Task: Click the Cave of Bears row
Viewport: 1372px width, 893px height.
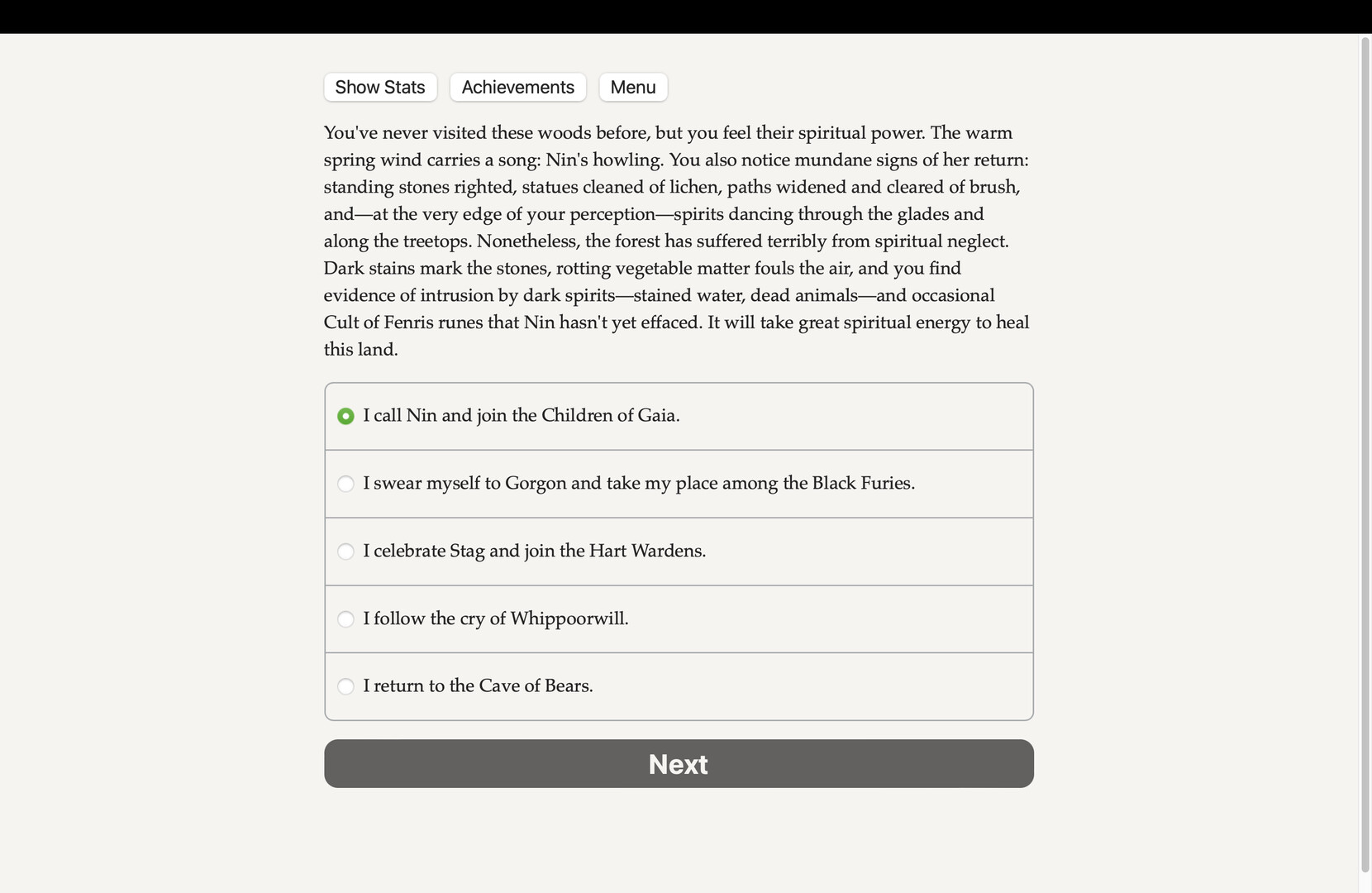Action: (x=678, y=686)
